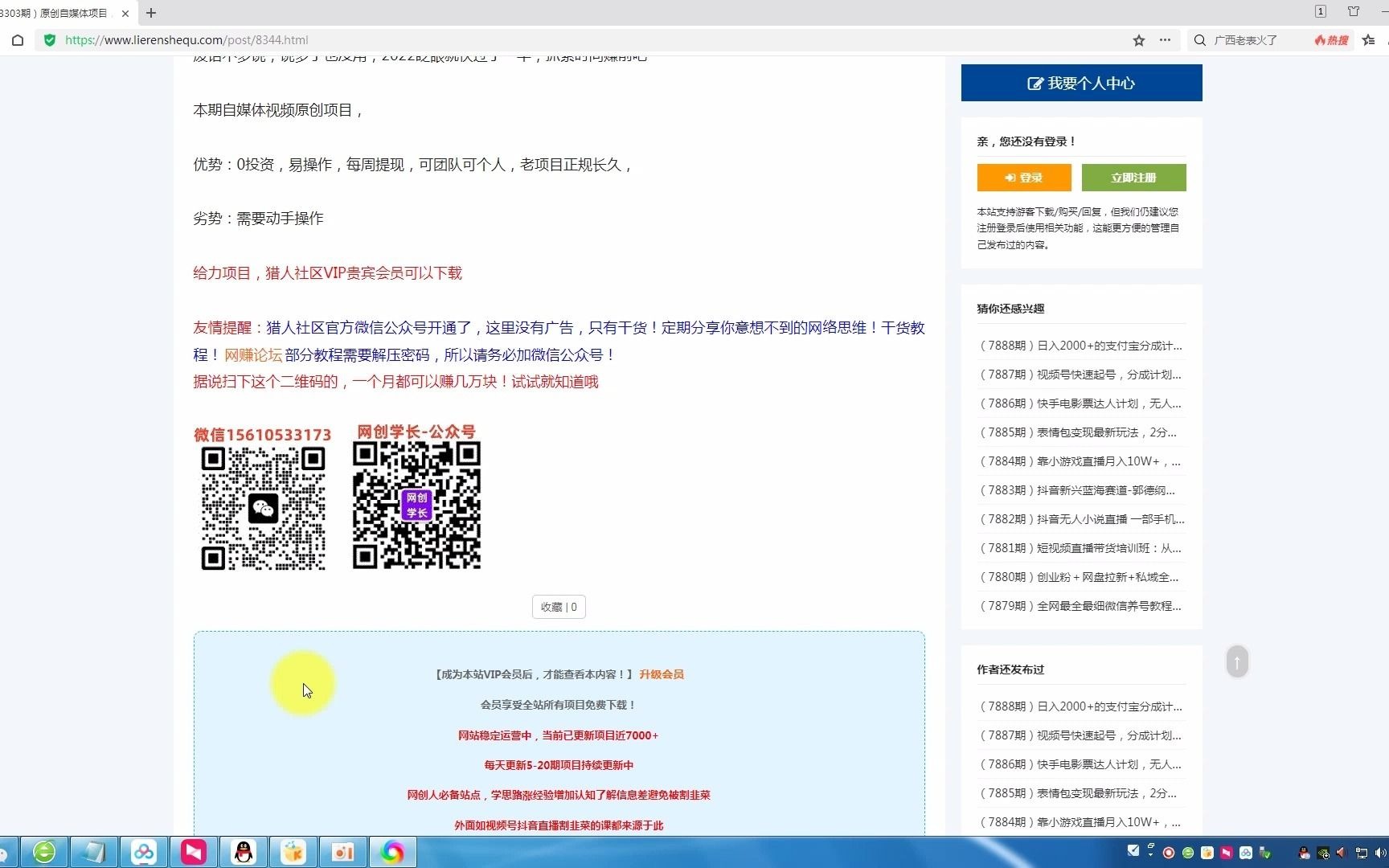Click the tab count '1' icon
The image size is (1389, 868).
pyautogui.click(x=1321, y=11)
